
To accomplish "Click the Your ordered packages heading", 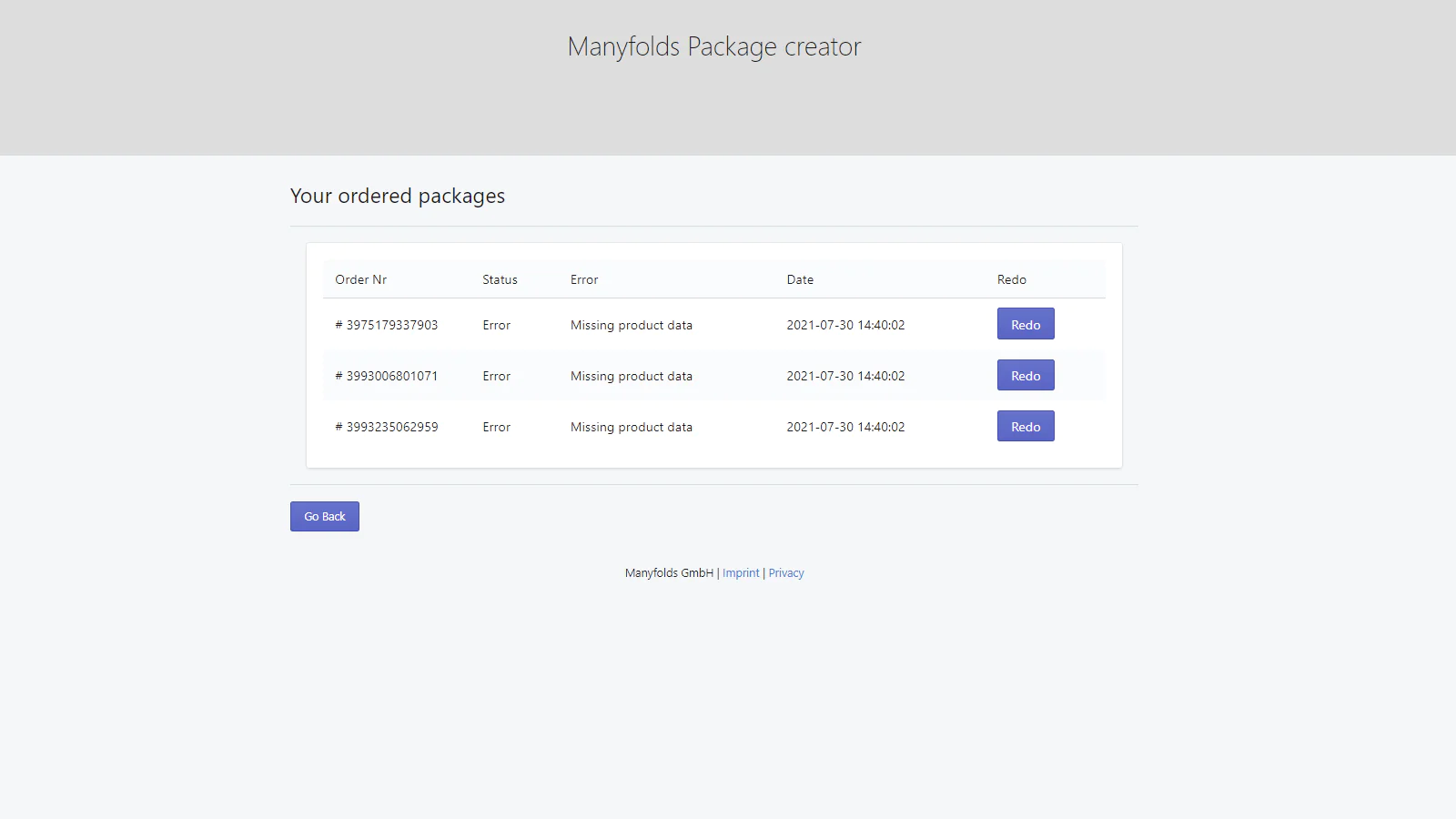I will (398, 197).
